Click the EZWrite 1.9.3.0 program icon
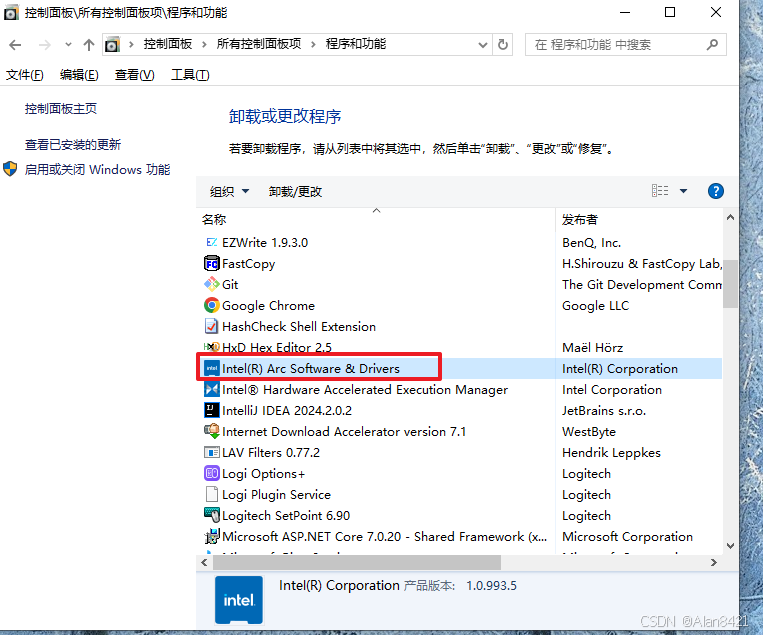Image resolution: width=763 pixels, height=635 pixels. click(x=211, y=242)
